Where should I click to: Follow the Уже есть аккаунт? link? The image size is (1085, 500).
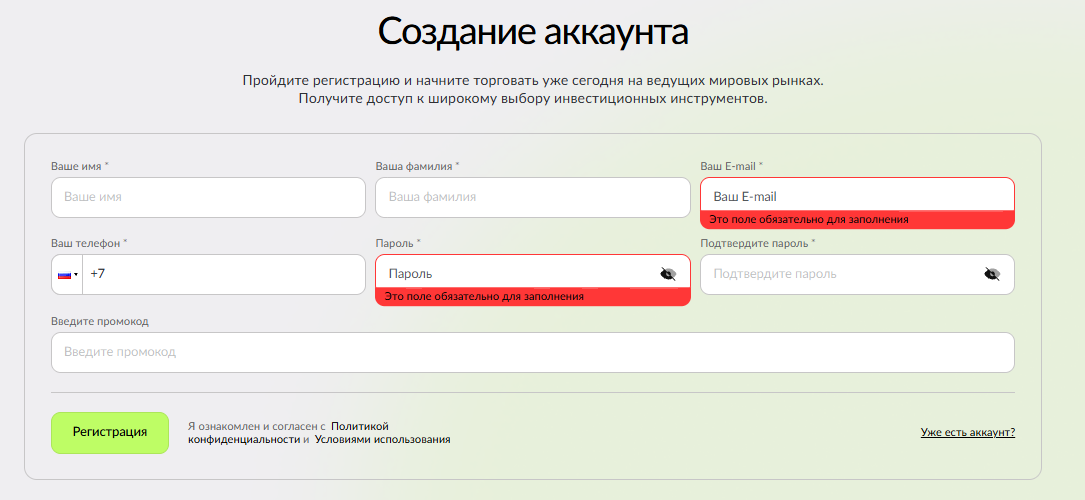(x=967, y=433)
